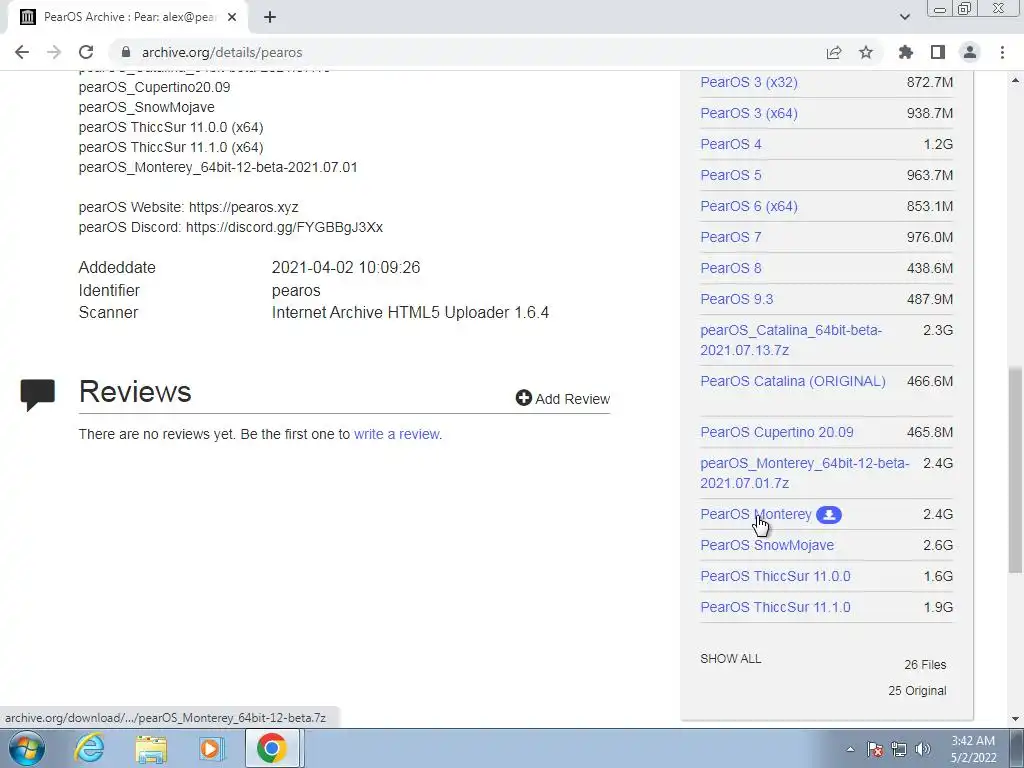1024x768 pixels.
Task: Reload the archive.org page
Action: (86, 52)
